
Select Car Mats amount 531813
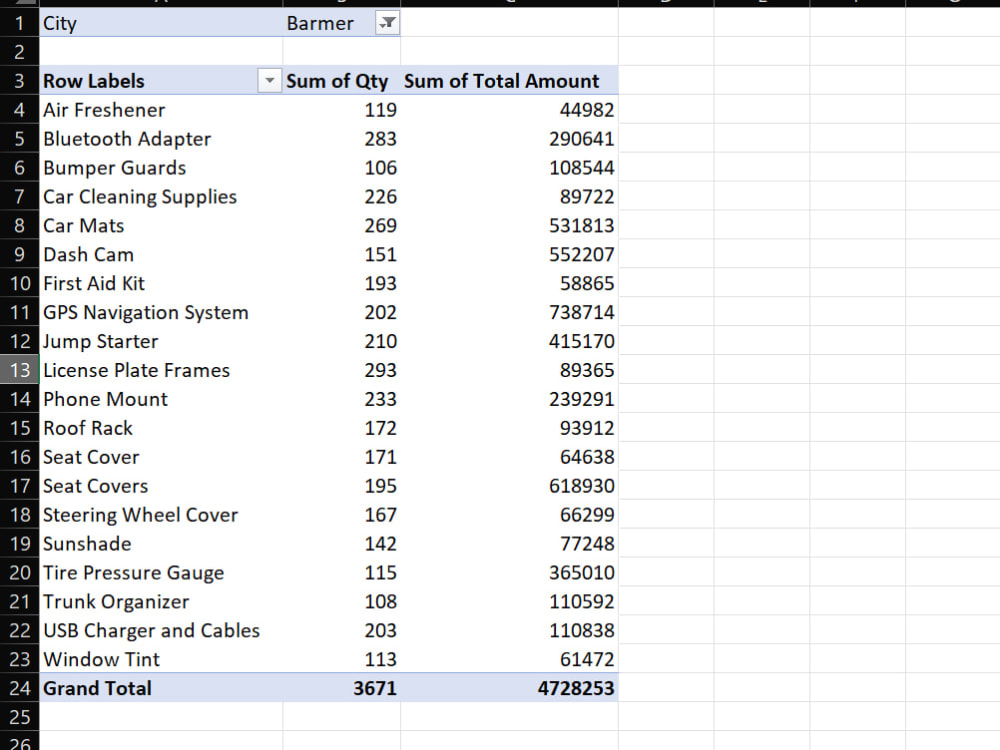click(510, 225)
